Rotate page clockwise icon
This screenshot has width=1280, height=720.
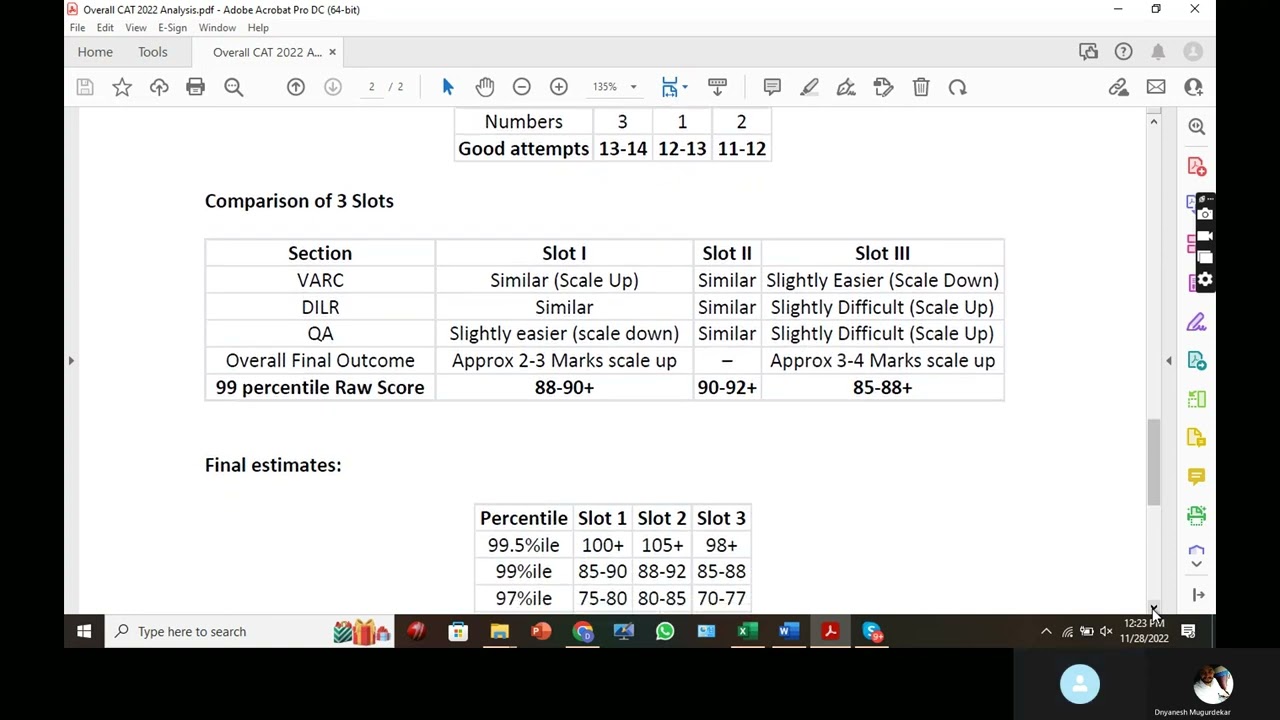[958, 87]
